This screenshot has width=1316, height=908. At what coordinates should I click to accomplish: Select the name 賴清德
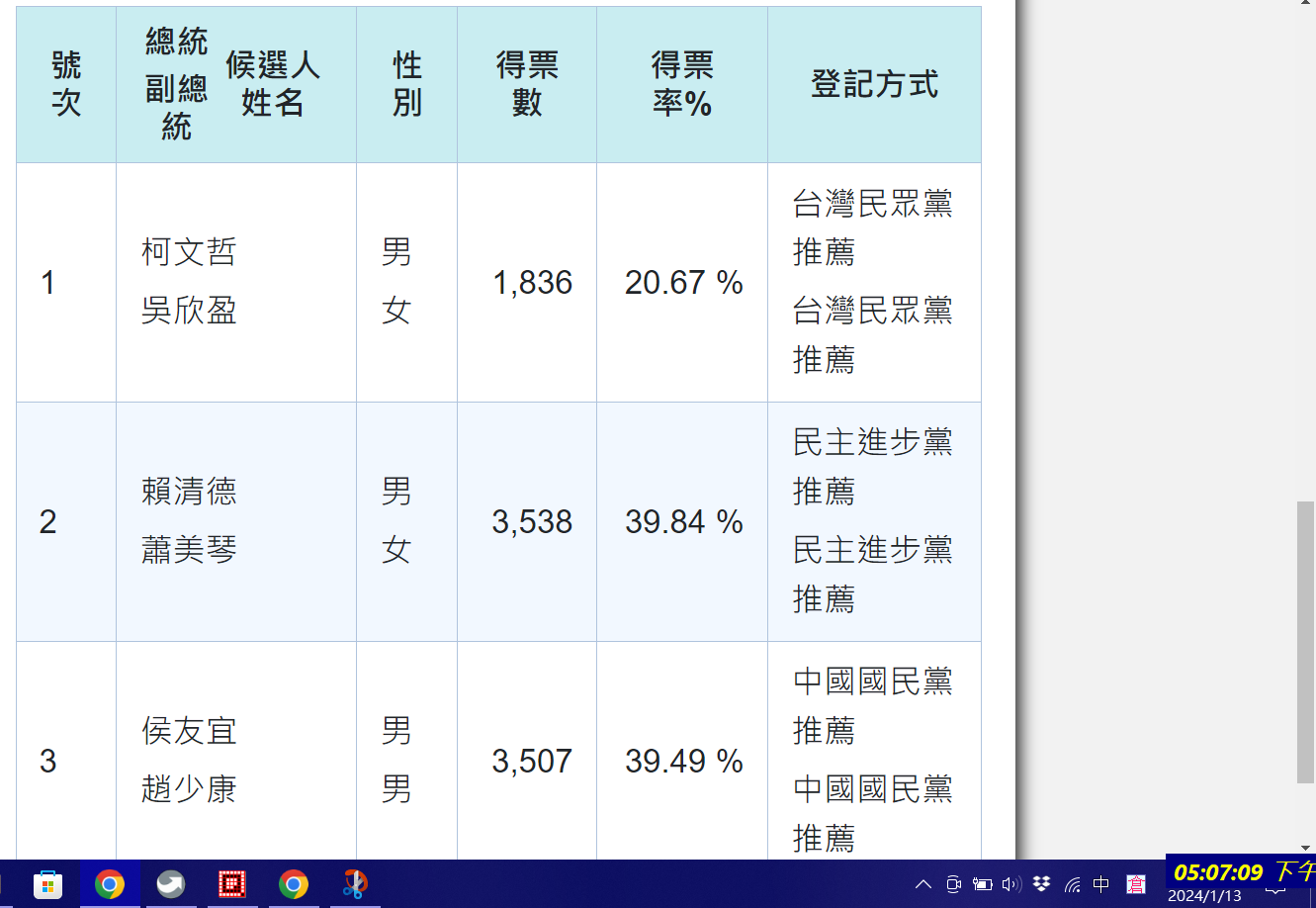coord(189,492)
